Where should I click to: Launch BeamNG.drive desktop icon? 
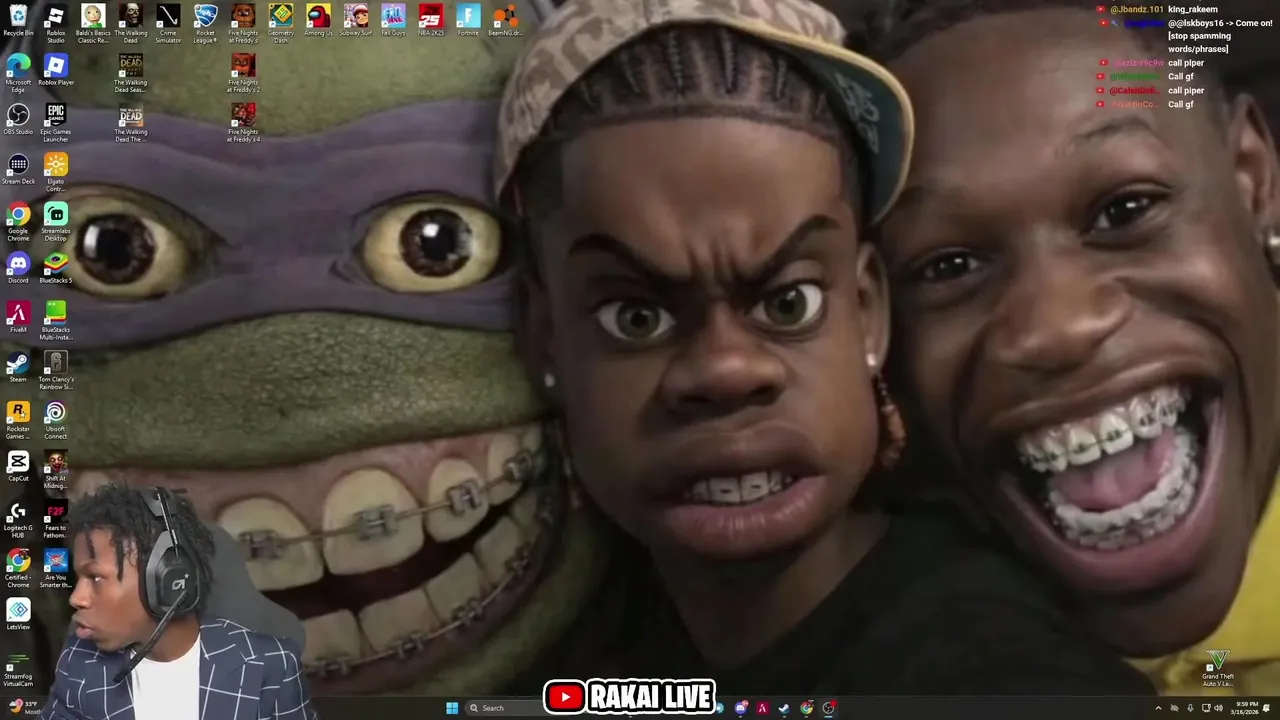coord(505,22)
